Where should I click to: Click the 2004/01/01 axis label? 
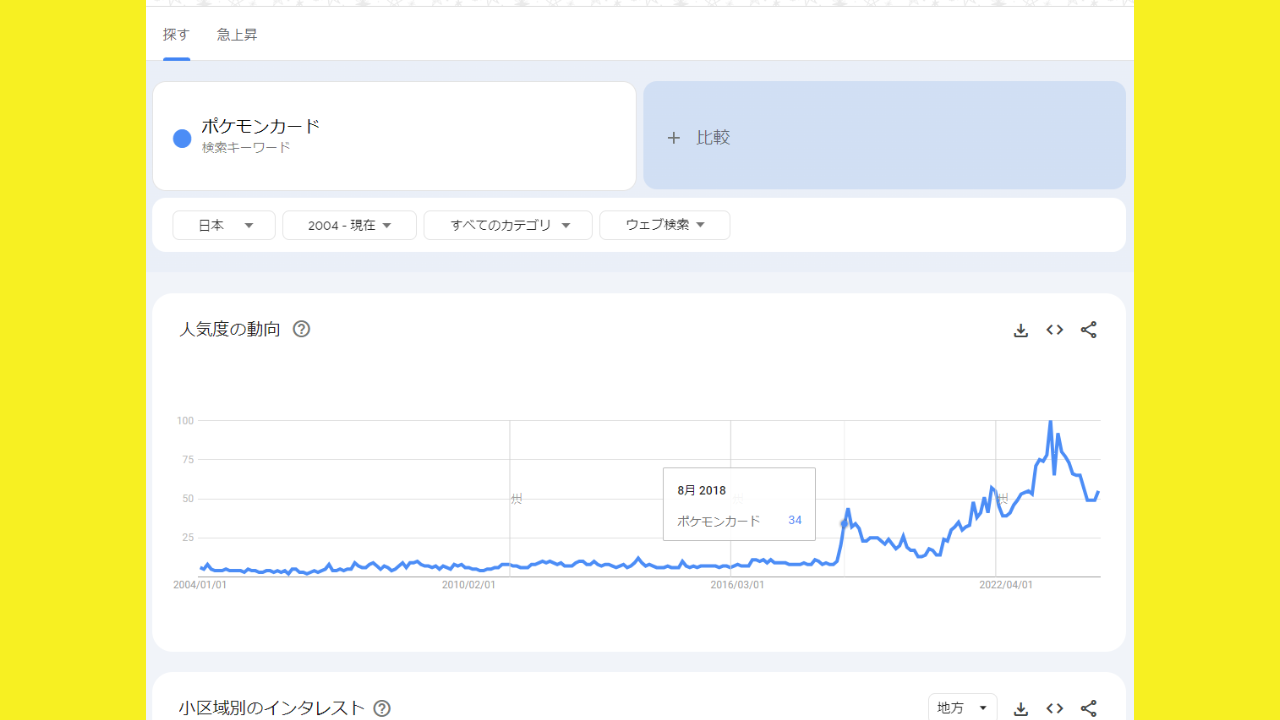[200, 585]
